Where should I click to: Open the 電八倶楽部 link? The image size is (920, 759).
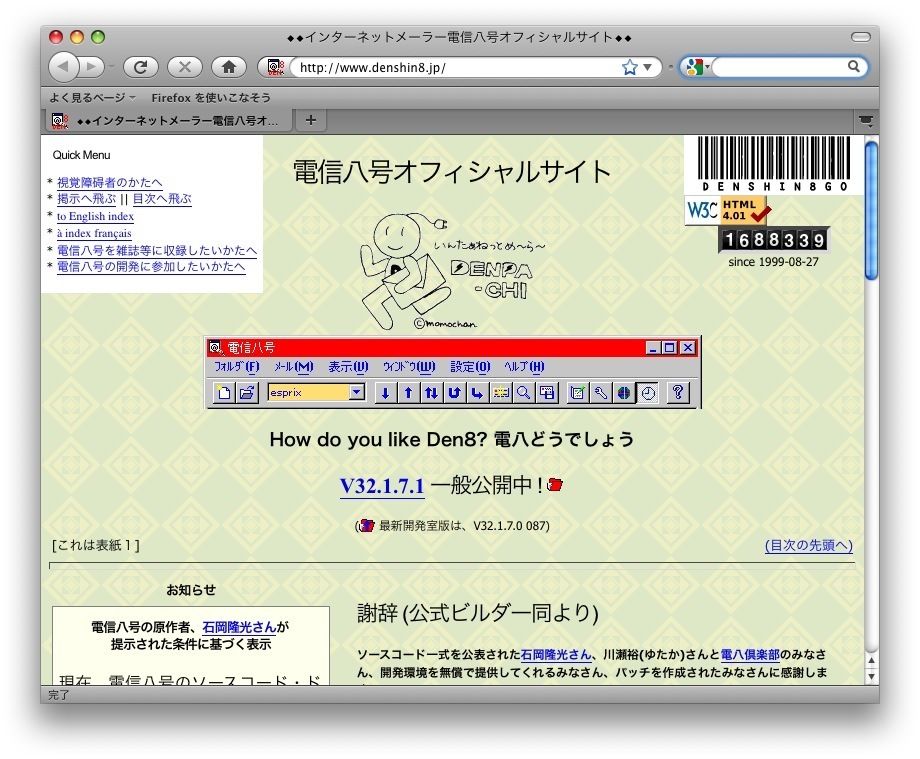[x=750, y=655]
